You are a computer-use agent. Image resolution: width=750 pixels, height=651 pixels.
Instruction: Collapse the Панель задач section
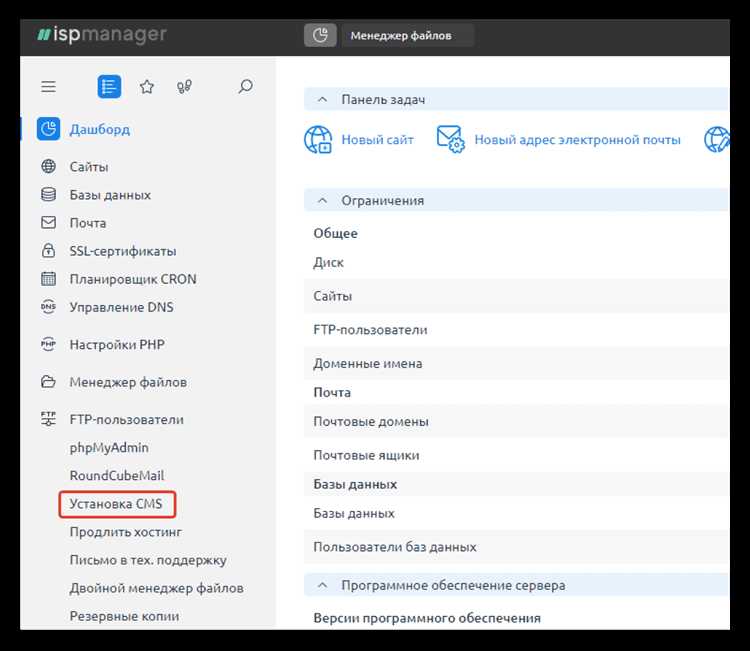coord(322,100)
